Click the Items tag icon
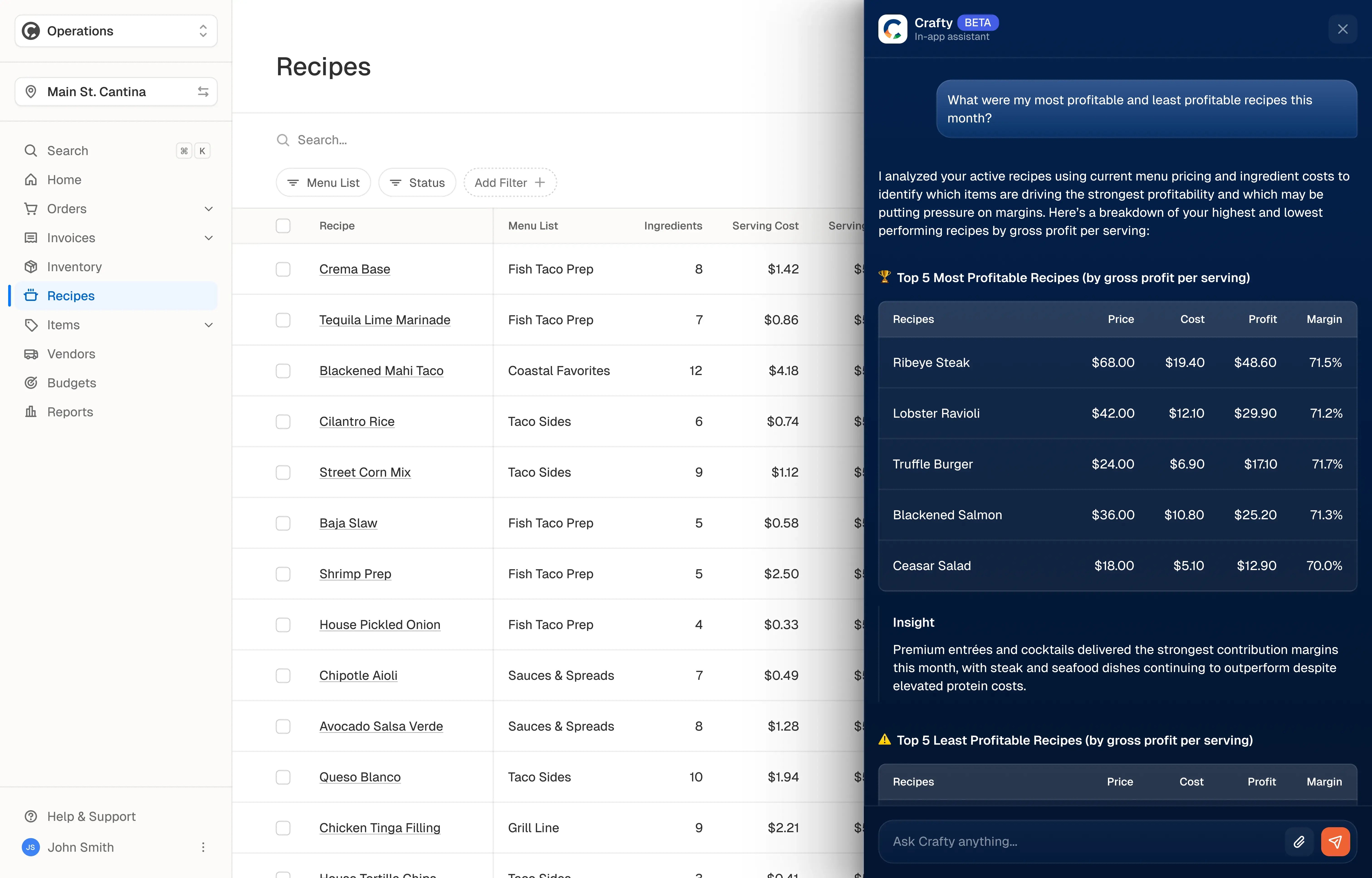The width and height of the screenshot is (1372, 878). tap(31, 325)
